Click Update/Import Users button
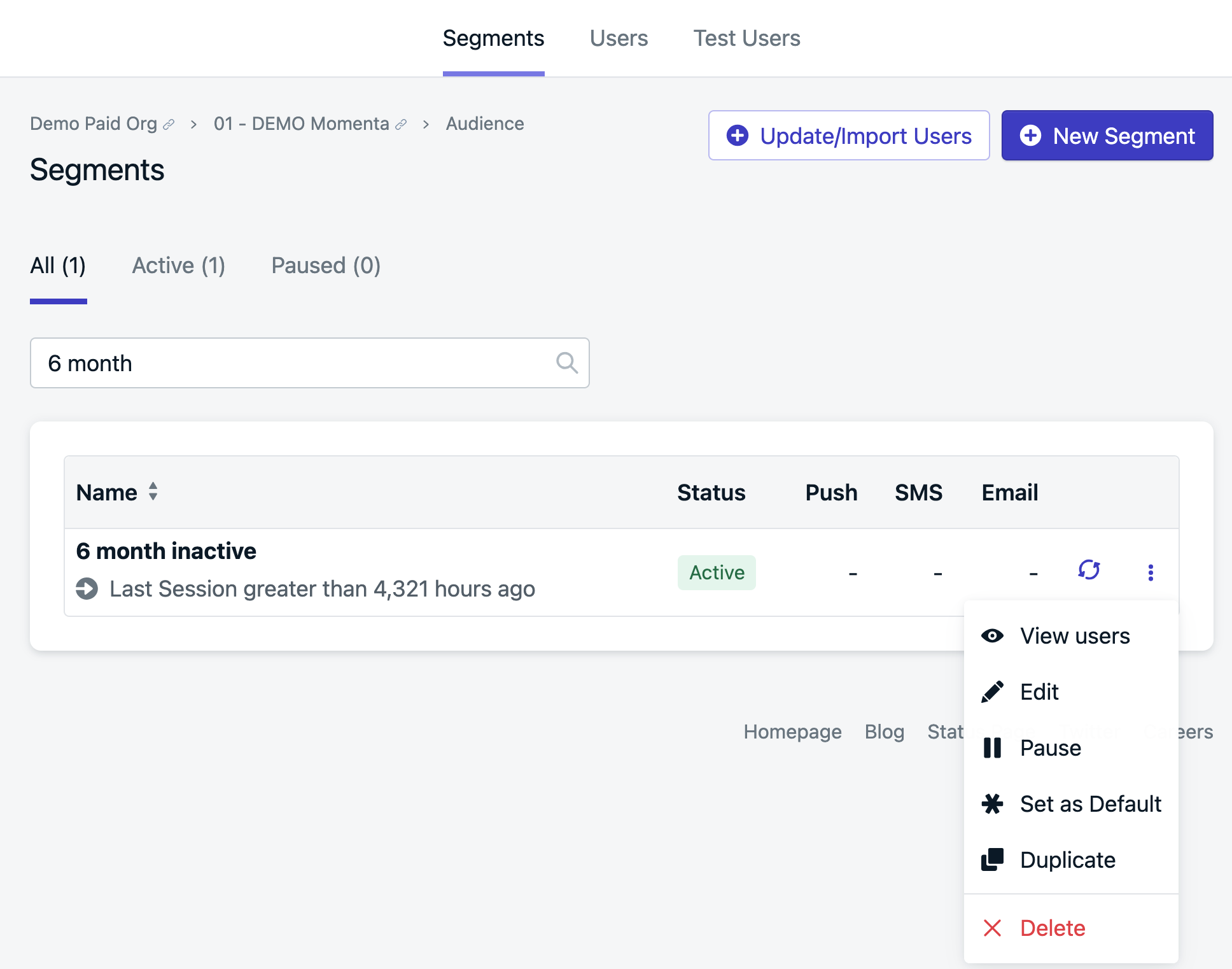This screenshot has height=969, width=1232. tap(848, 136)
